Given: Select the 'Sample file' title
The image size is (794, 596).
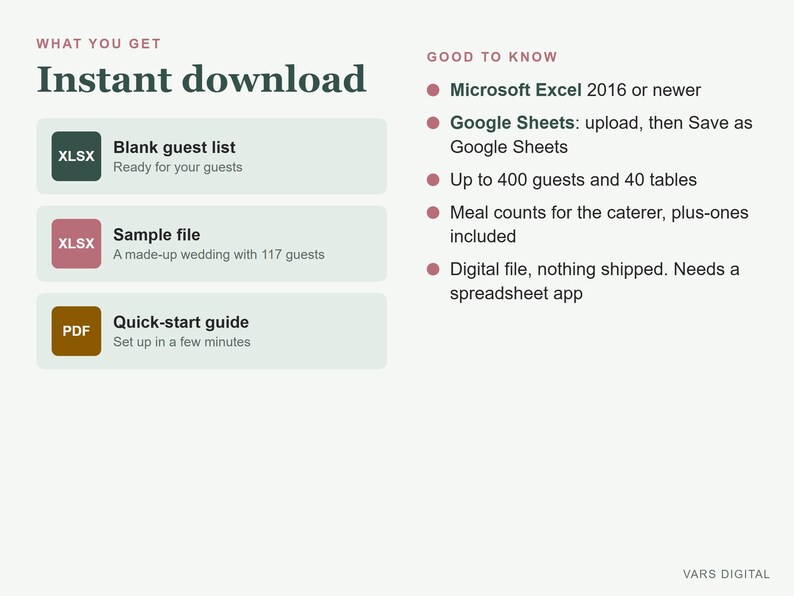Looking at the screenshot, I should tap(156, 235).
